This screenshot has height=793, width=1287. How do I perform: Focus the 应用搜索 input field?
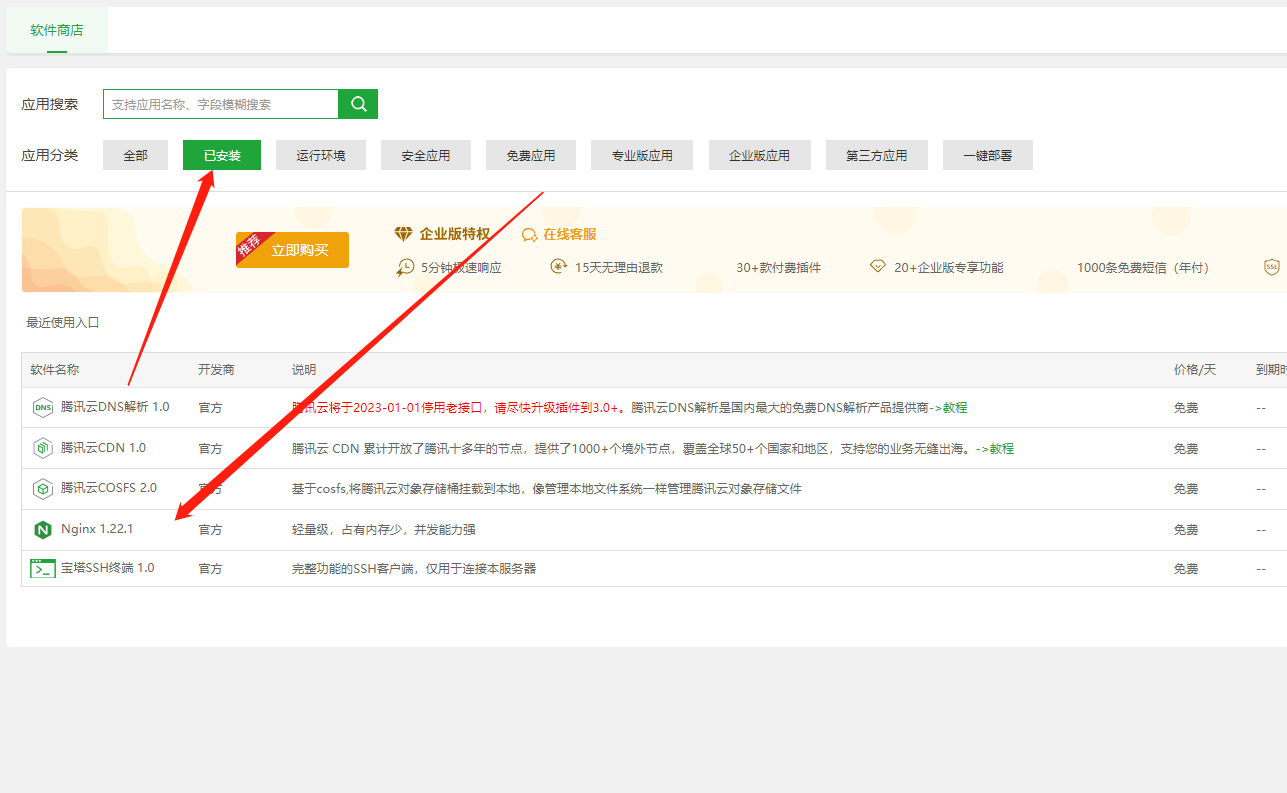click(x=221, y=104)
